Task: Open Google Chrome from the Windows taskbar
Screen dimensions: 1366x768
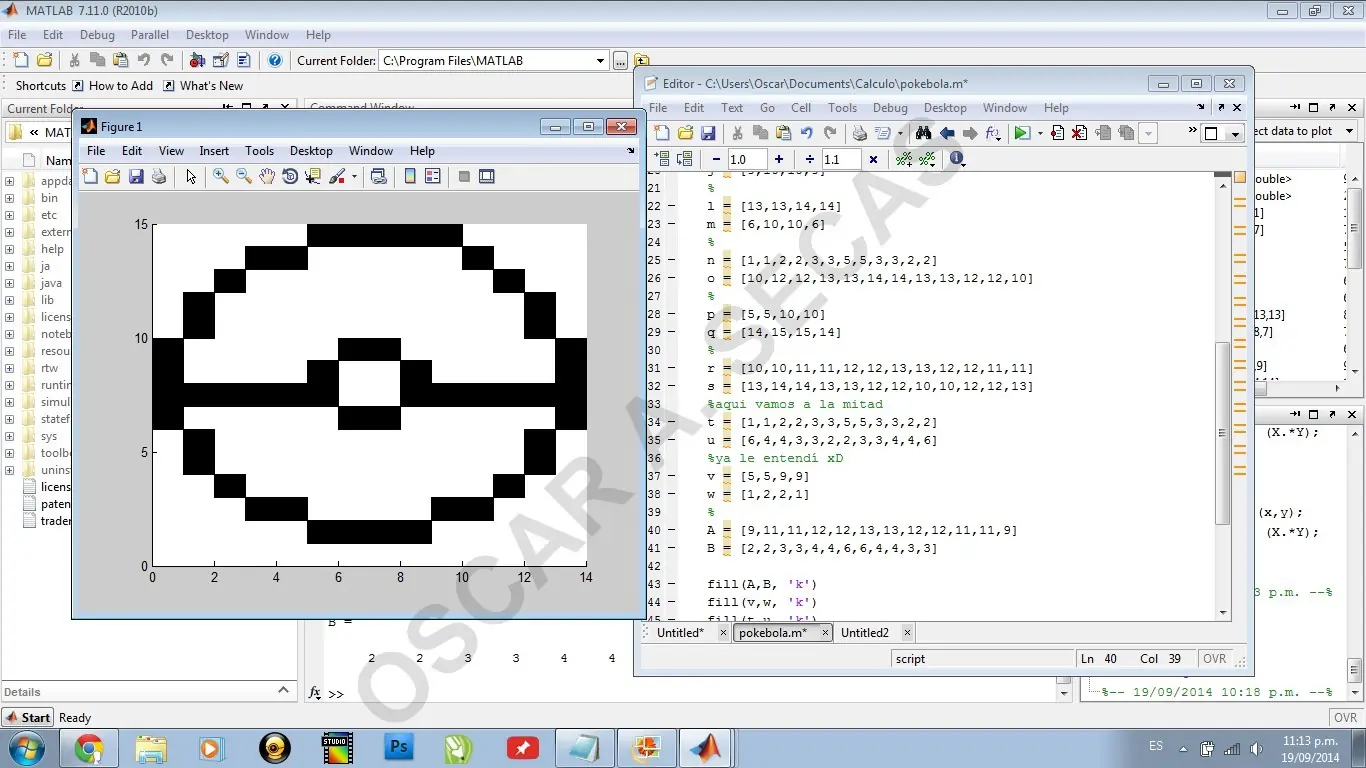Action: coord(89,747)
